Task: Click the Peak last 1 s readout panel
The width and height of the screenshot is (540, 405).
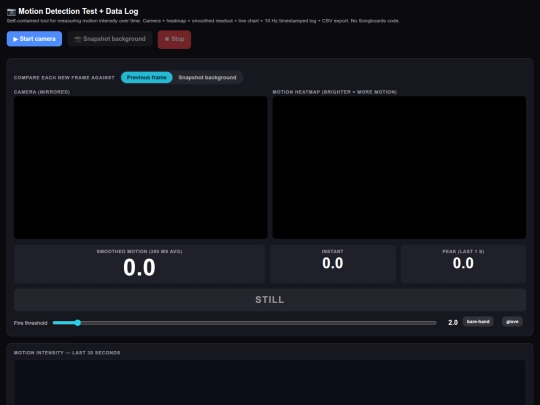Action: point(463,264)
